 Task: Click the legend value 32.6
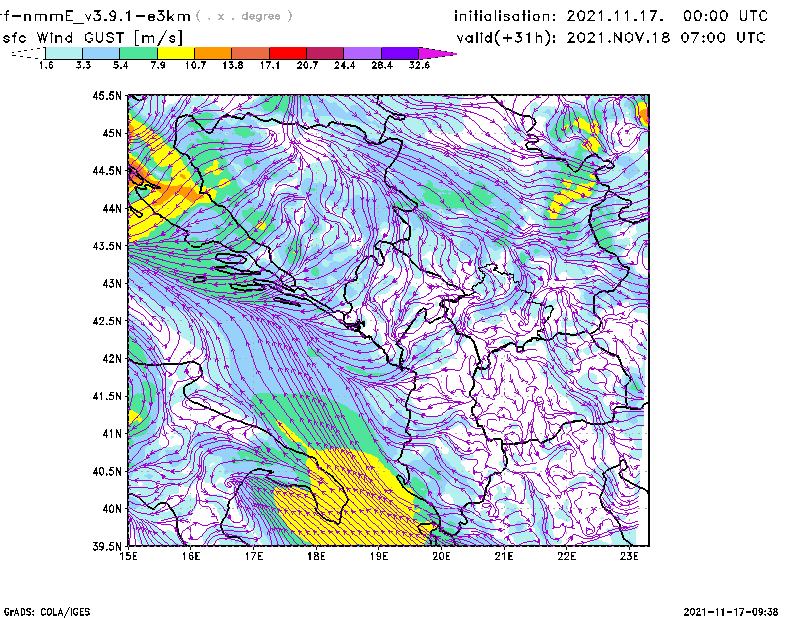click(419, 65)
